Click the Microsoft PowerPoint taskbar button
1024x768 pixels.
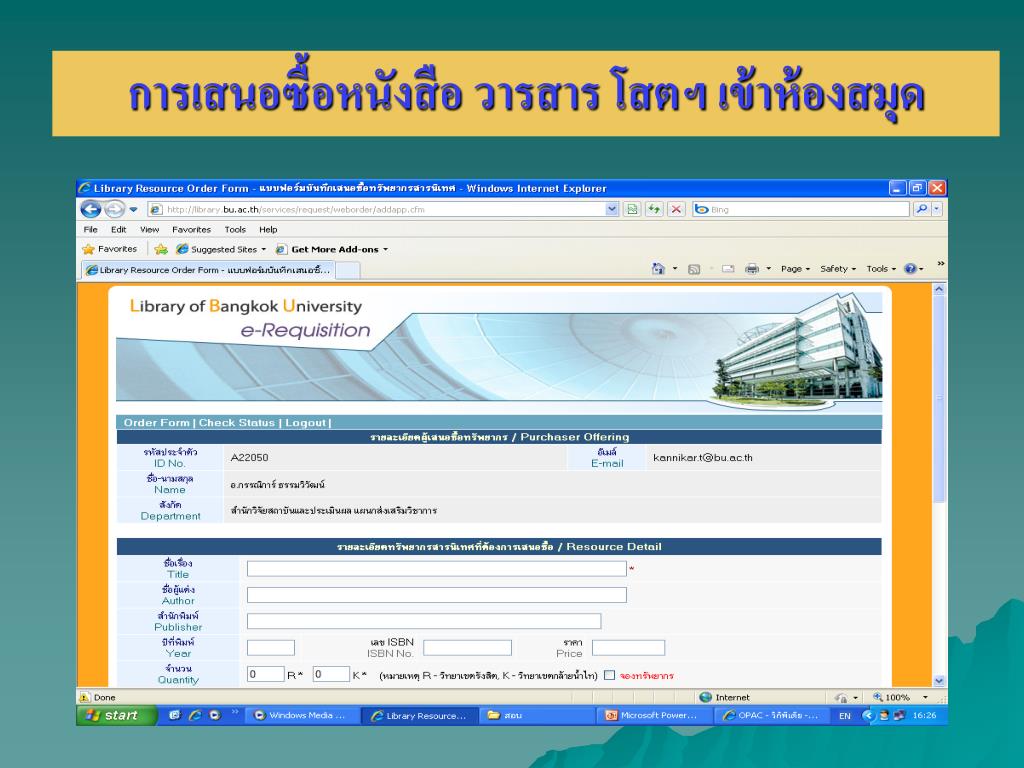654,716
